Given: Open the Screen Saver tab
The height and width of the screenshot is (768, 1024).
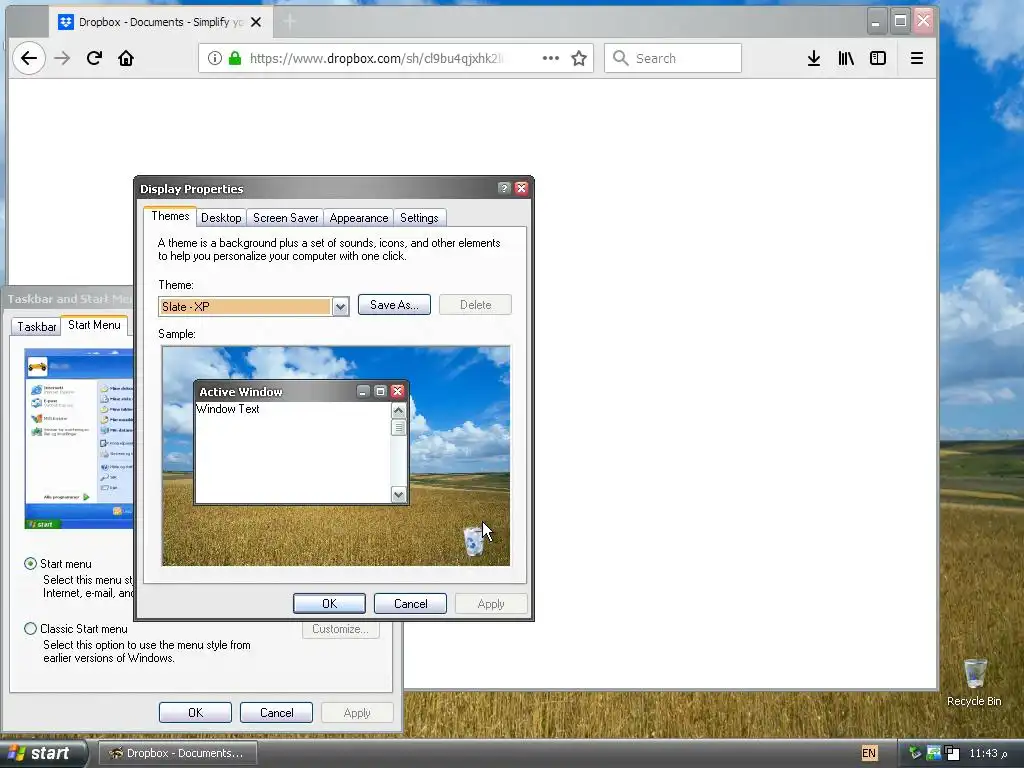Looking at the screenshot, I should click(x=285, y=217).
